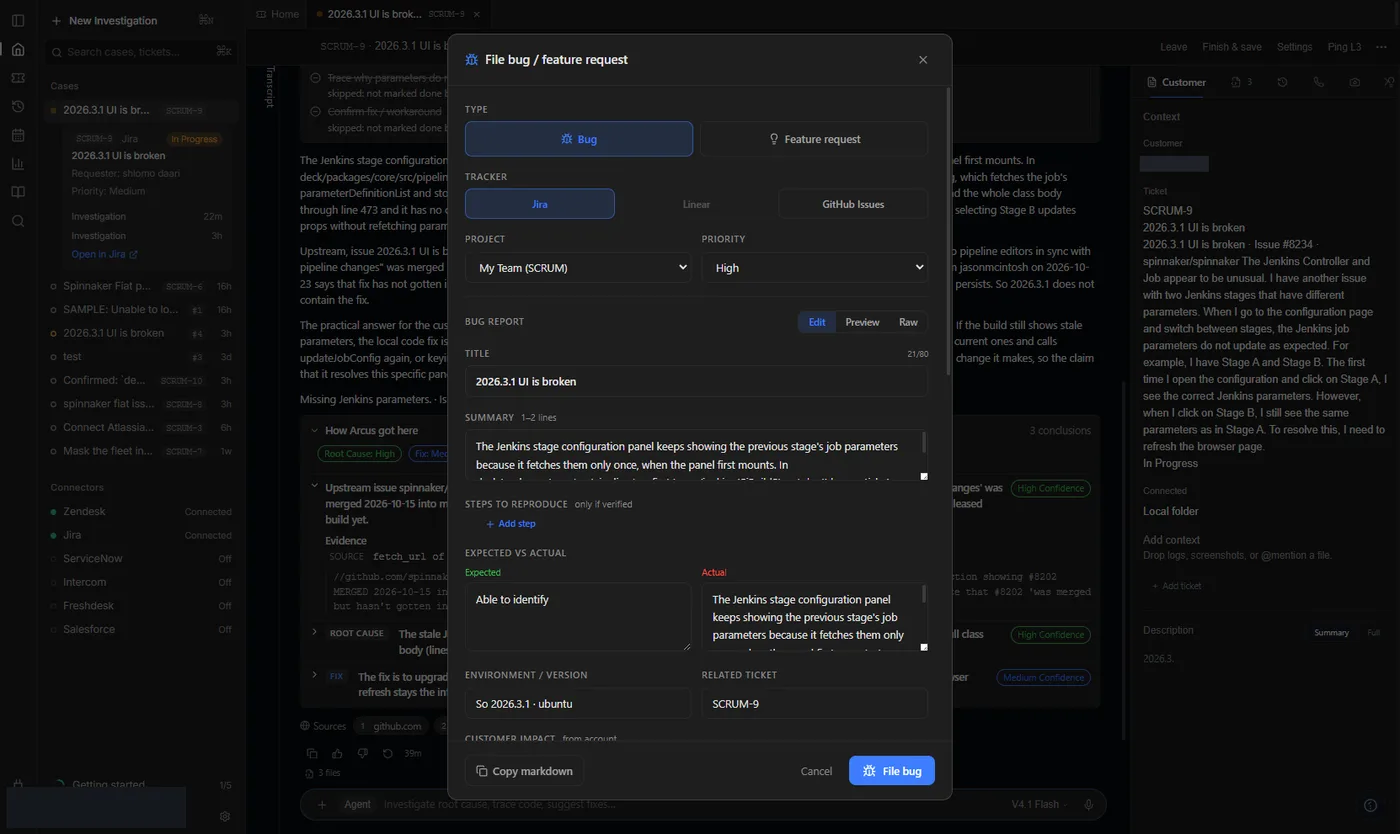Switch bug report to Preview tab
The image size is (1400, 834).
pos(862,322)
